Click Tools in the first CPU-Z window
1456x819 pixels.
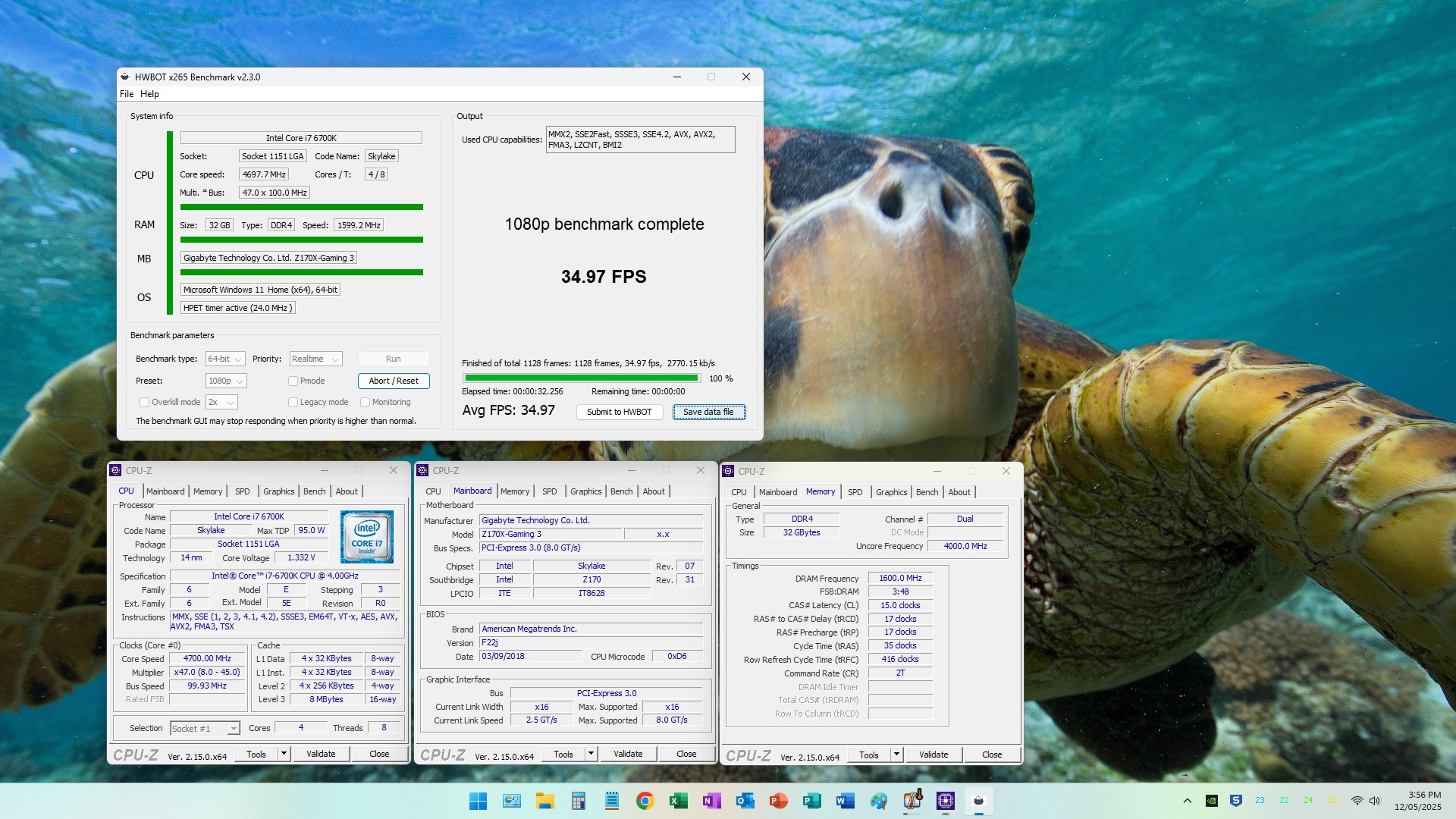pyautogui.click(x=256, y=754)
